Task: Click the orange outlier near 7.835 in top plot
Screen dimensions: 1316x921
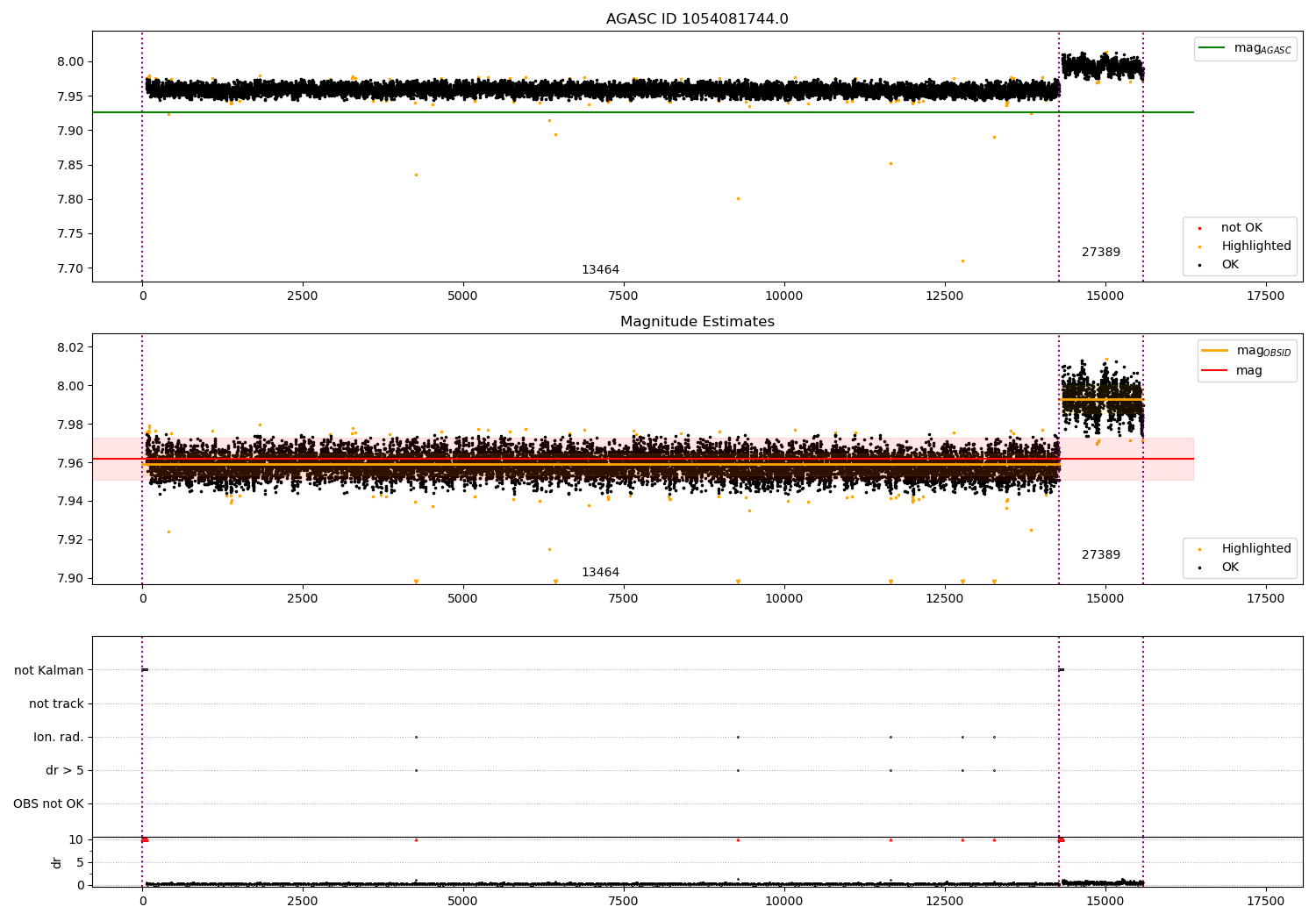Action: [416, 175]
